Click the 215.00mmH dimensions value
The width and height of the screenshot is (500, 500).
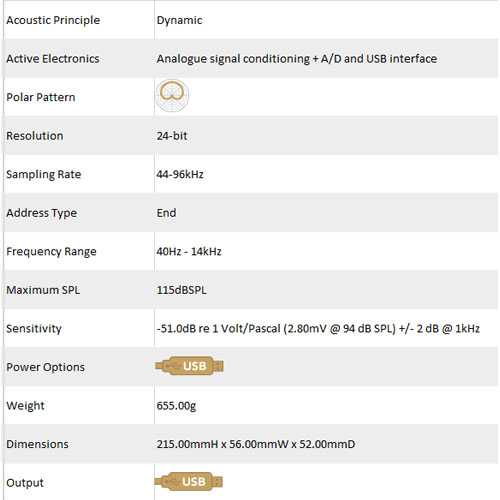[x=256, y=444]
